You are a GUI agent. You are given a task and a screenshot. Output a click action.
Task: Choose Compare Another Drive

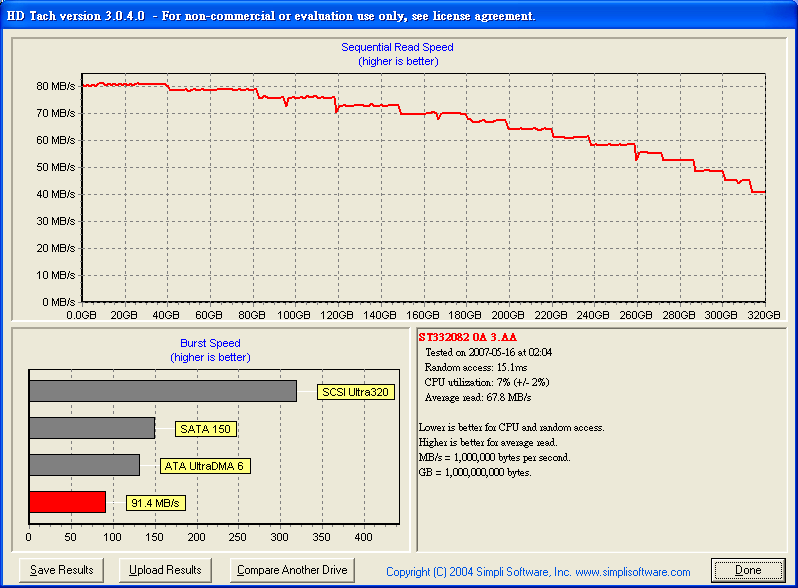[x=292, y=570]
